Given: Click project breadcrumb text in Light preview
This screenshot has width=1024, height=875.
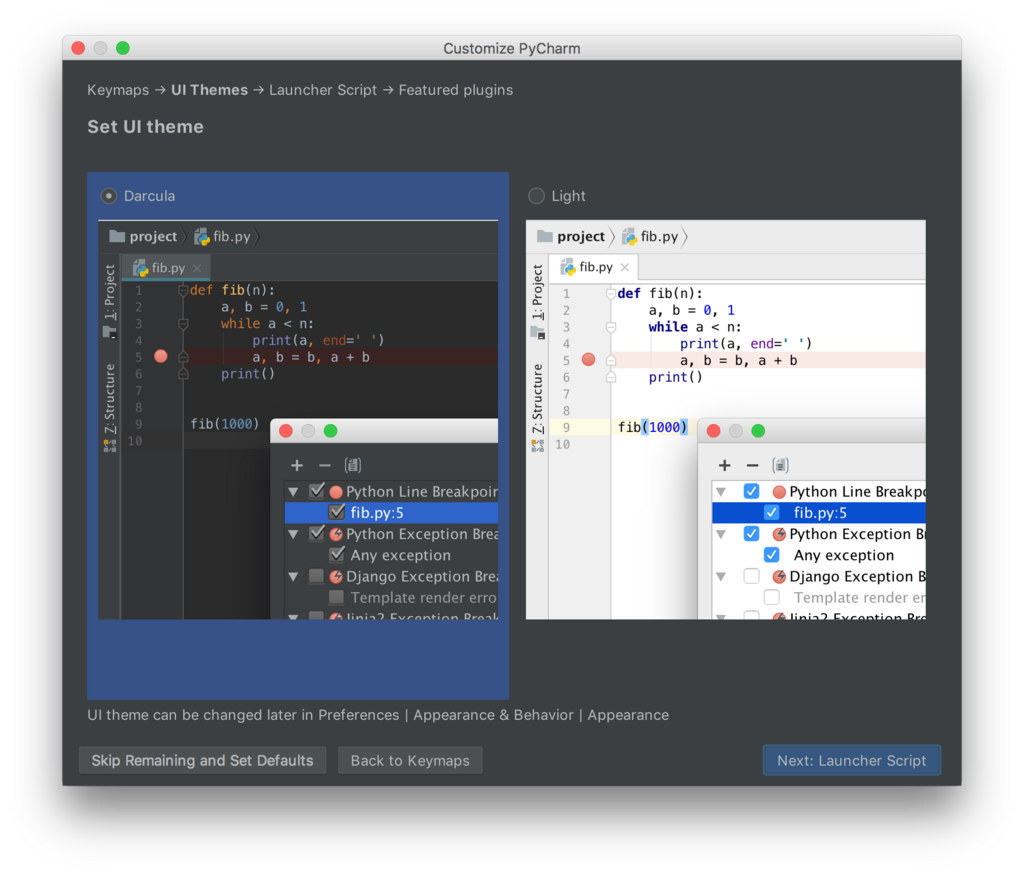Looking at the screenshot, I should (581, 236).
